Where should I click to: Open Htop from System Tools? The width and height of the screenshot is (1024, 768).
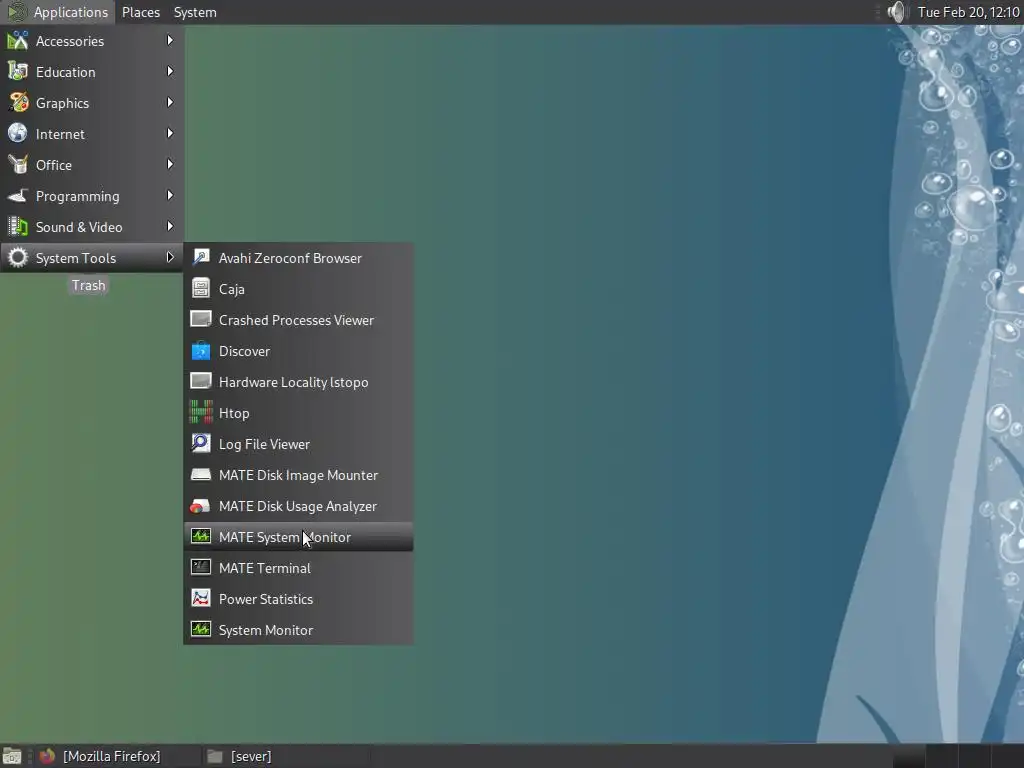[x=298, y=413]
